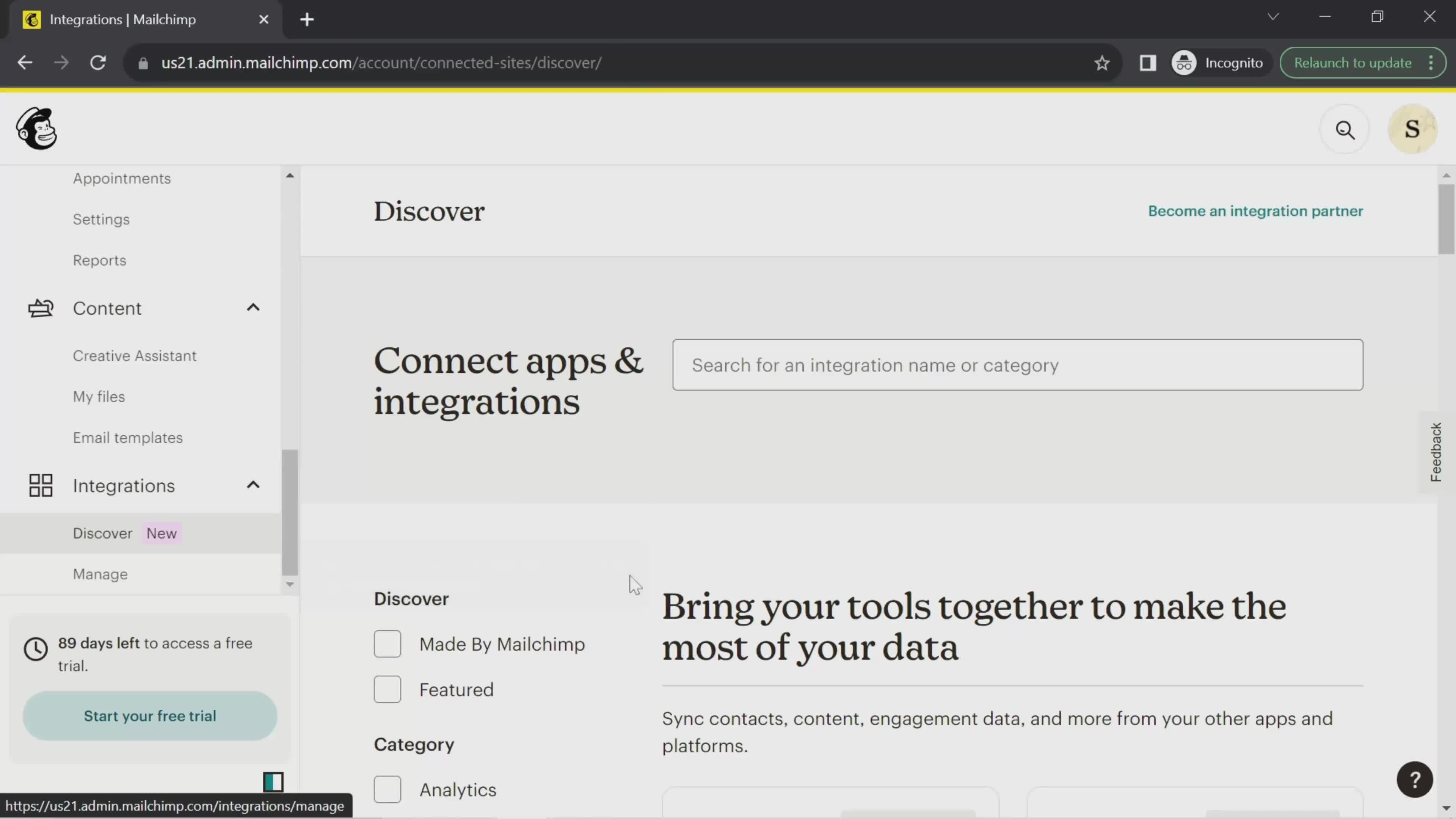The height and width of the screenshot is (819, 1456).
Task: Check the Made By Mailchimp filter
Action: (387, 644)
